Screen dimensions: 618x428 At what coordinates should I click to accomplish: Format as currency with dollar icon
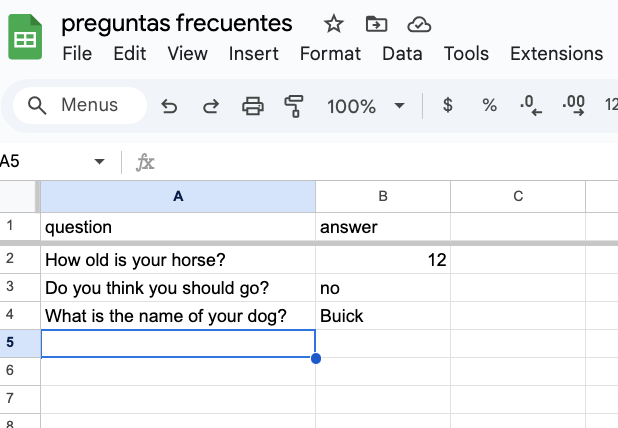(447, 105)
